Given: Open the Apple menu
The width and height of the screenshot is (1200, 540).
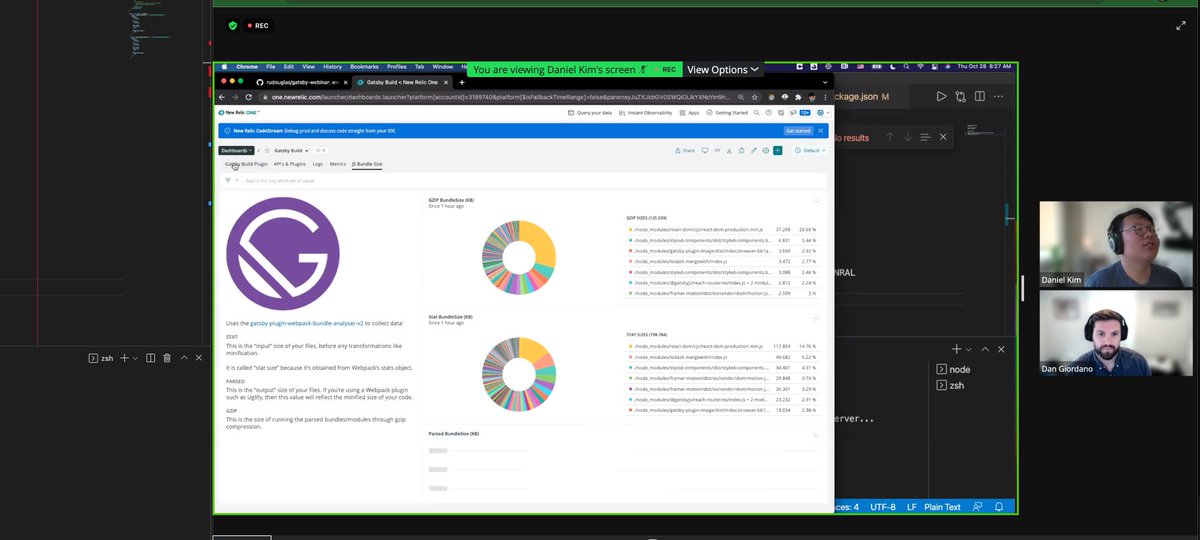Looking at the screenshot, I should 226,66.
